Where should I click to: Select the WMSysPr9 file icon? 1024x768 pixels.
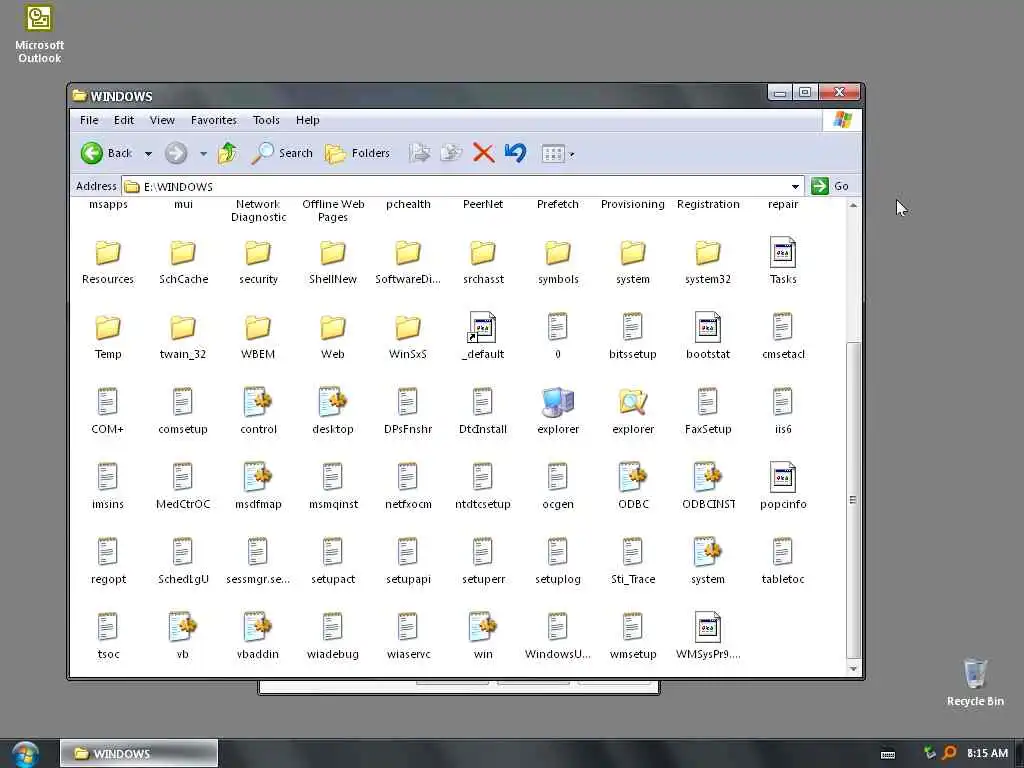[x=708, y=637]
